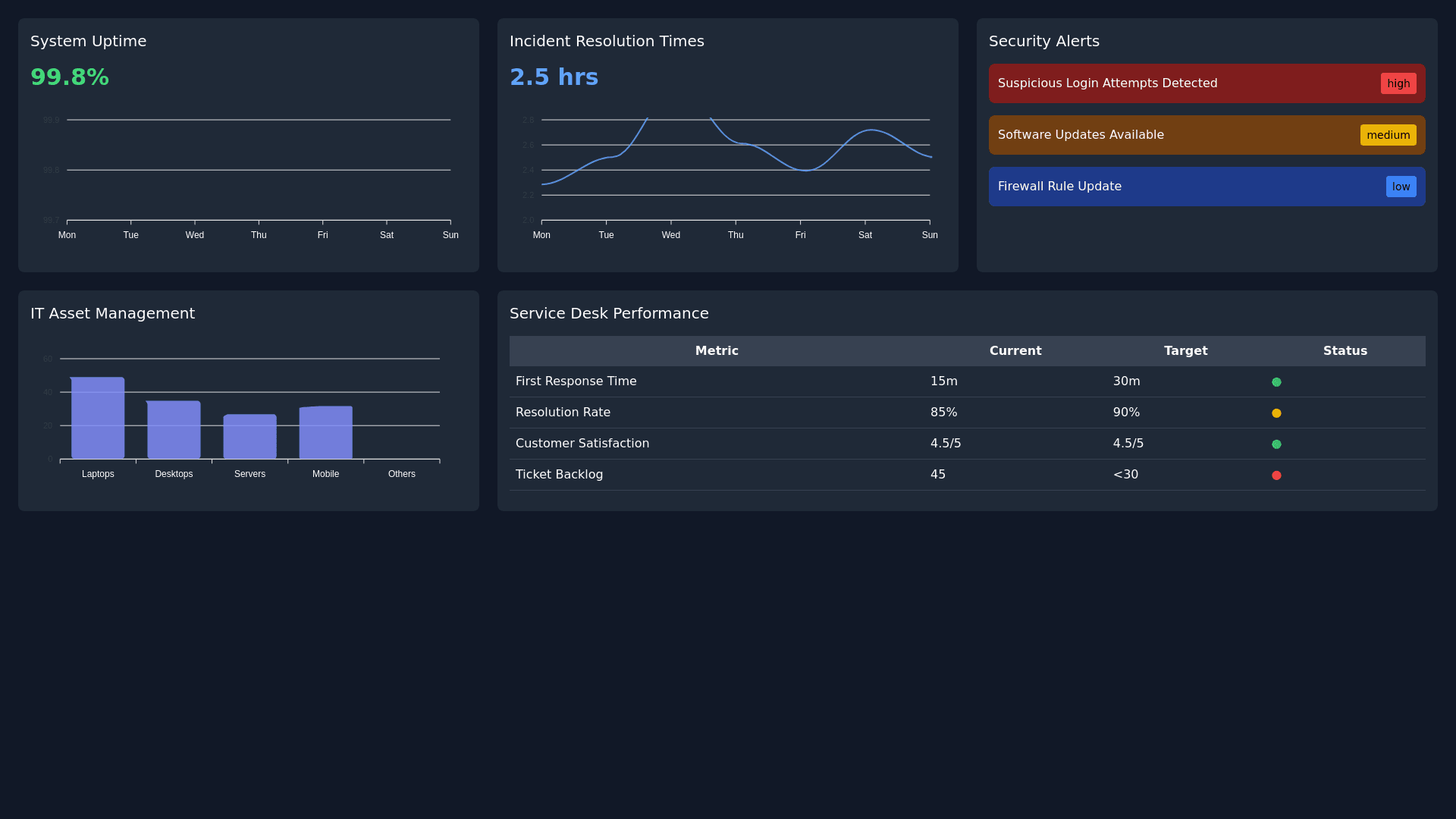
Task: Click the blue 'low' severity badge
Action: [x=1400, y=187]
